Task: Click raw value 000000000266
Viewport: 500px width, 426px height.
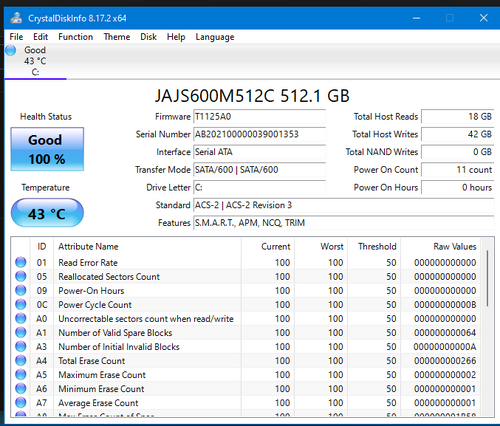Action: pos(445,361)
